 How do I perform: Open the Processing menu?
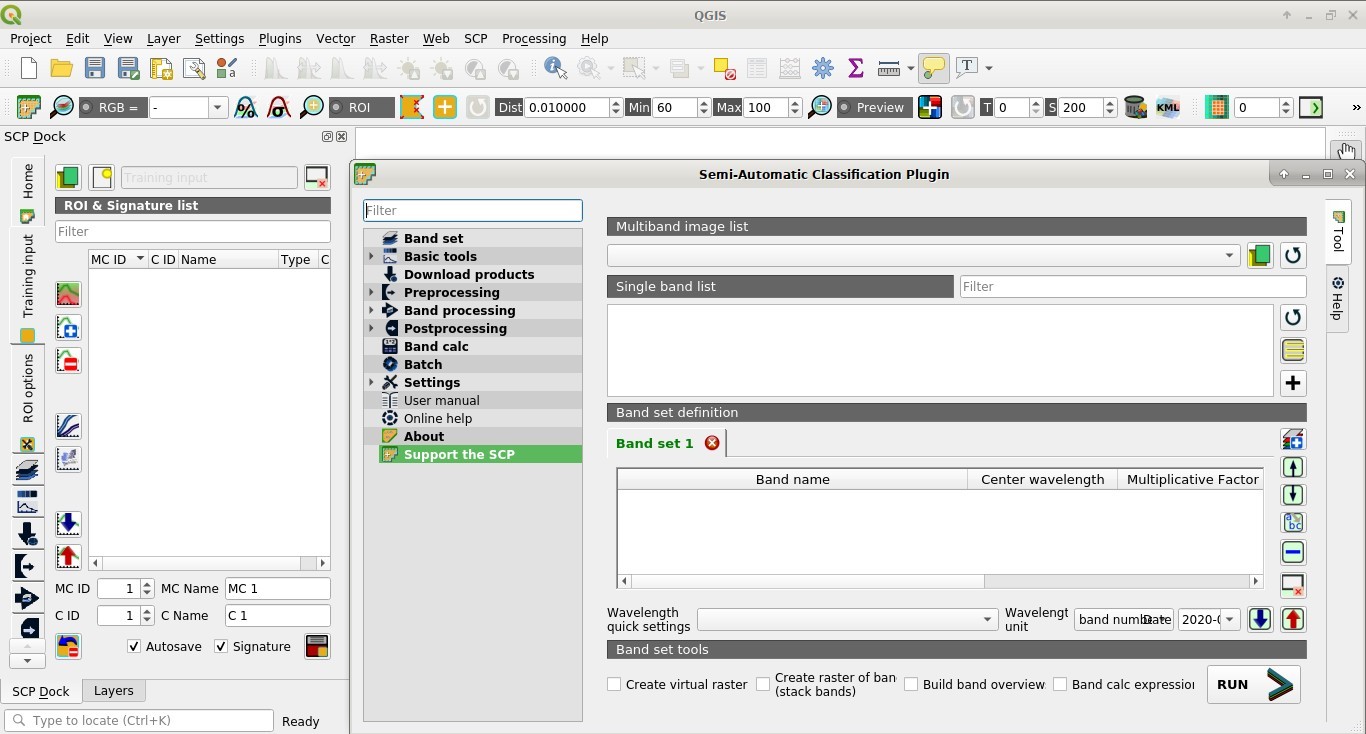pos(534,39)
